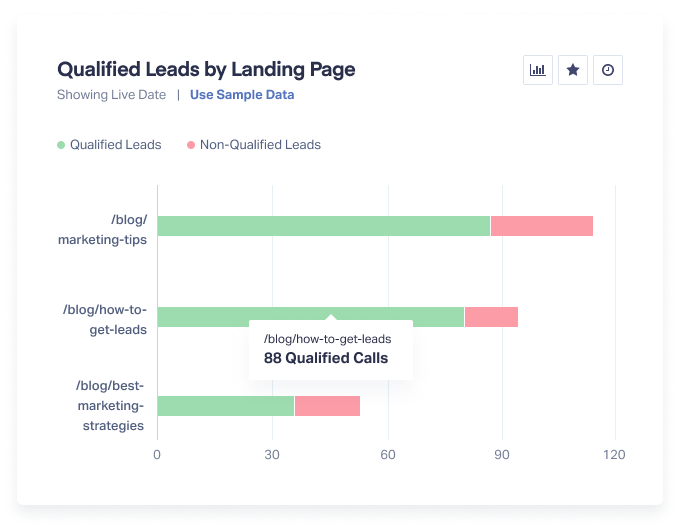Click the green Qualified Leads legend dot

(x=61, y=145)
